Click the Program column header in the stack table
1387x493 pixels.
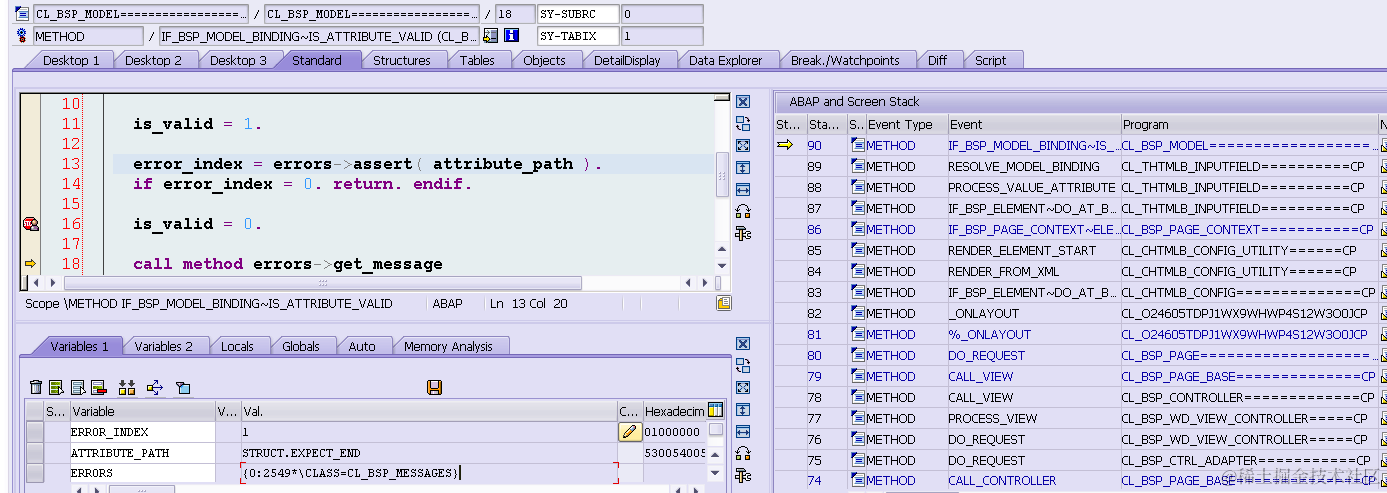pyautogui.click(x=1248, y=125)
